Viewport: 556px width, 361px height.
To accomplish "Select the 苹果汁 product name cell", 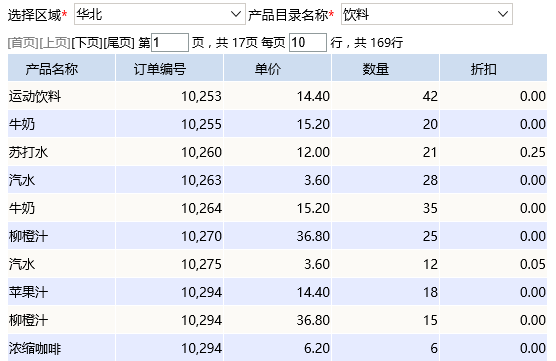I will tap(62, 292).
